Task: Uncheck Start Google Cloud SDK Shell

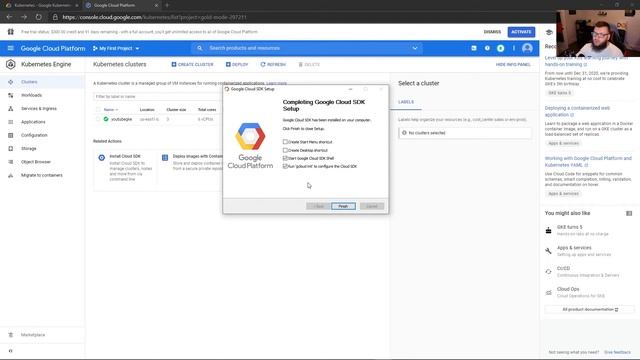Action: coord(285,158)
